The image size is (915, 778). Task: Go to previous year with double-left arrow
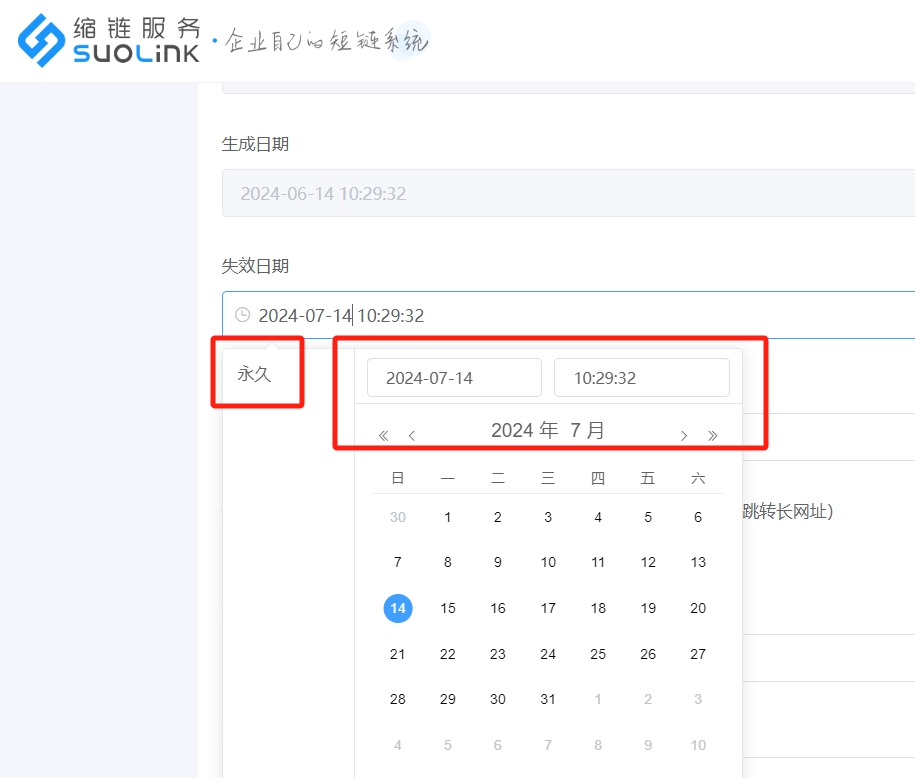383,435
